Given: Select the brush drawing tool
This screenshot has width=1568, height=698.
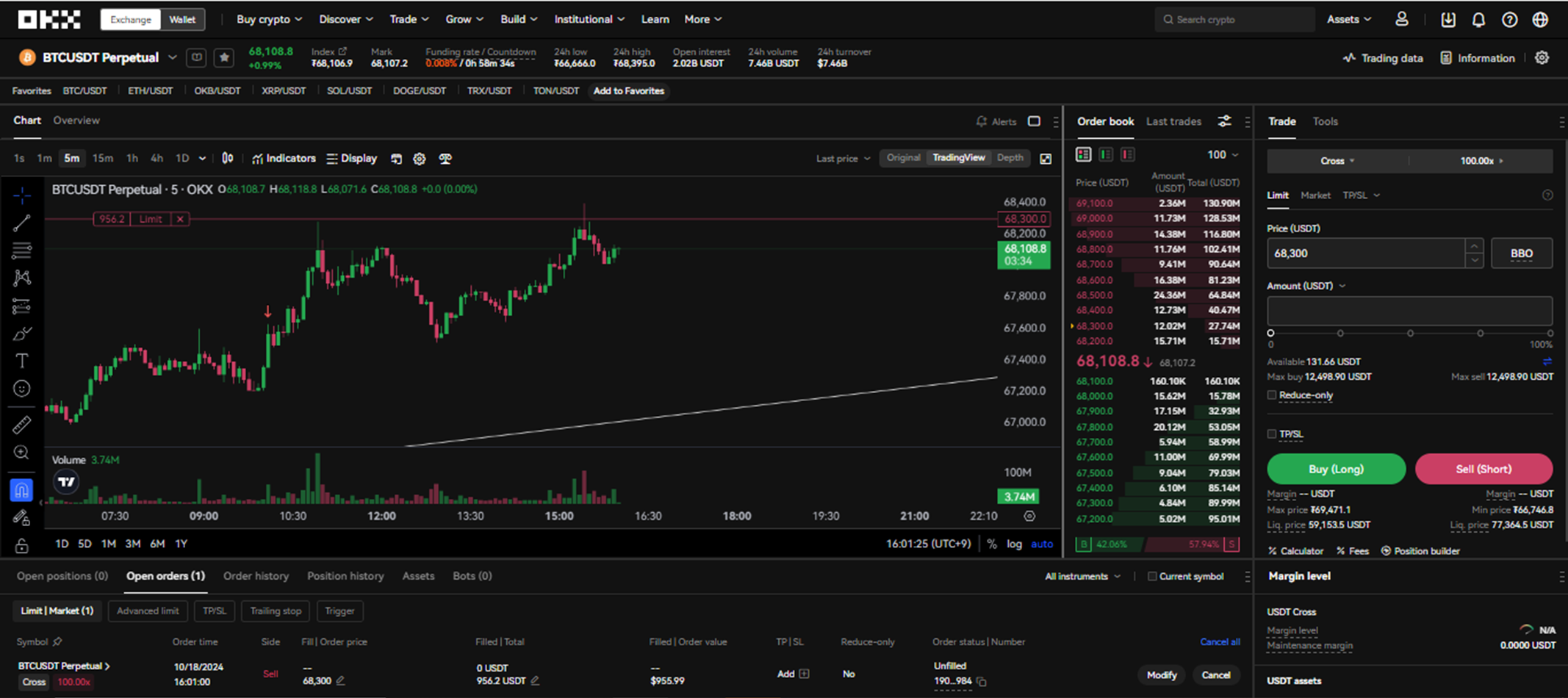Looking at the screenshot, I should 22,334.
